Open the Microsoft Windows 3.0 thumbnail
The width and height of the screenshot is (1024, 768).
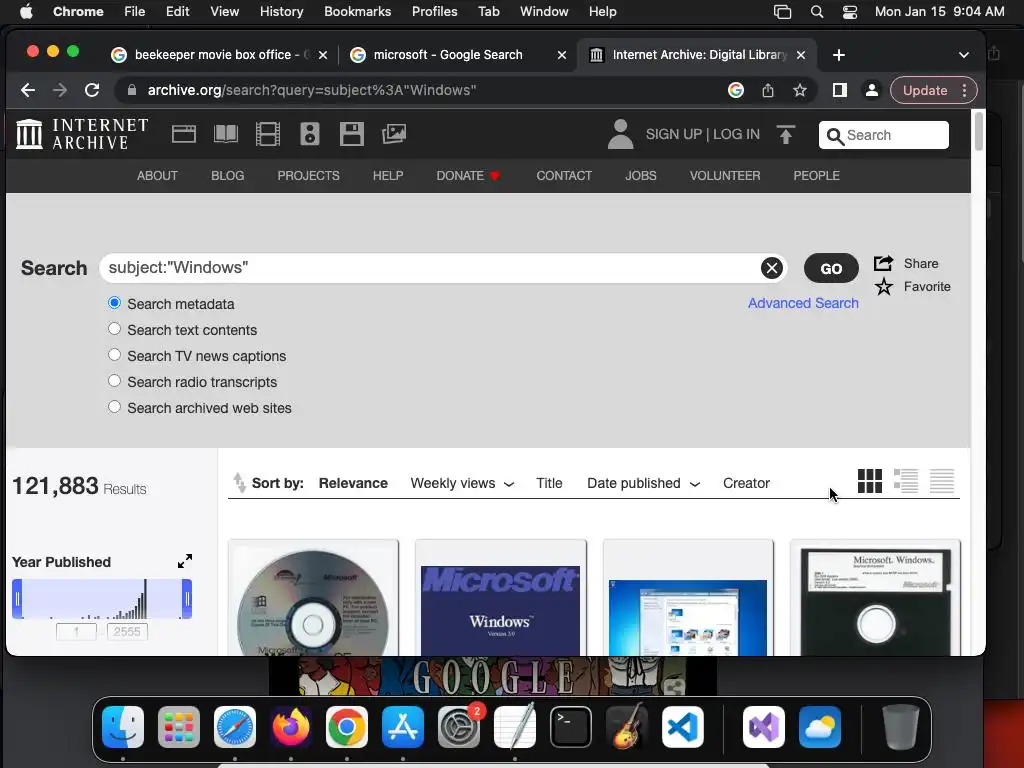click(501, 598)
